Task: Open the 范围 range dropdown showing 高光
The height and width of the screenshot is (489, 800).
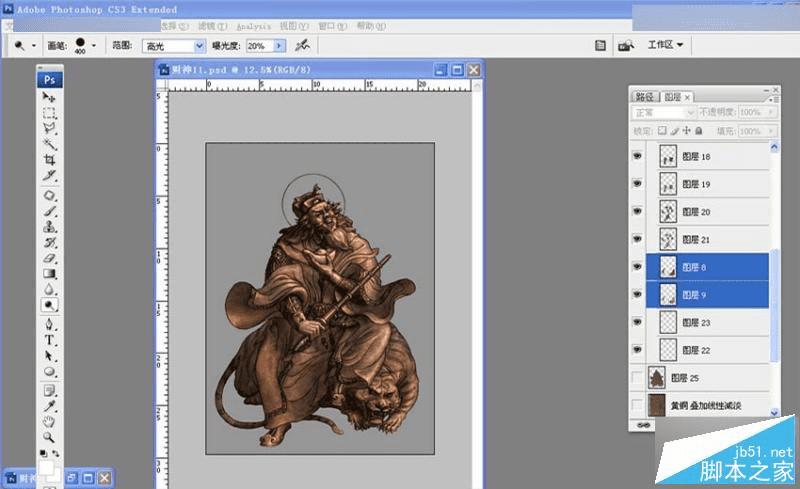Action: click(199, 46)
